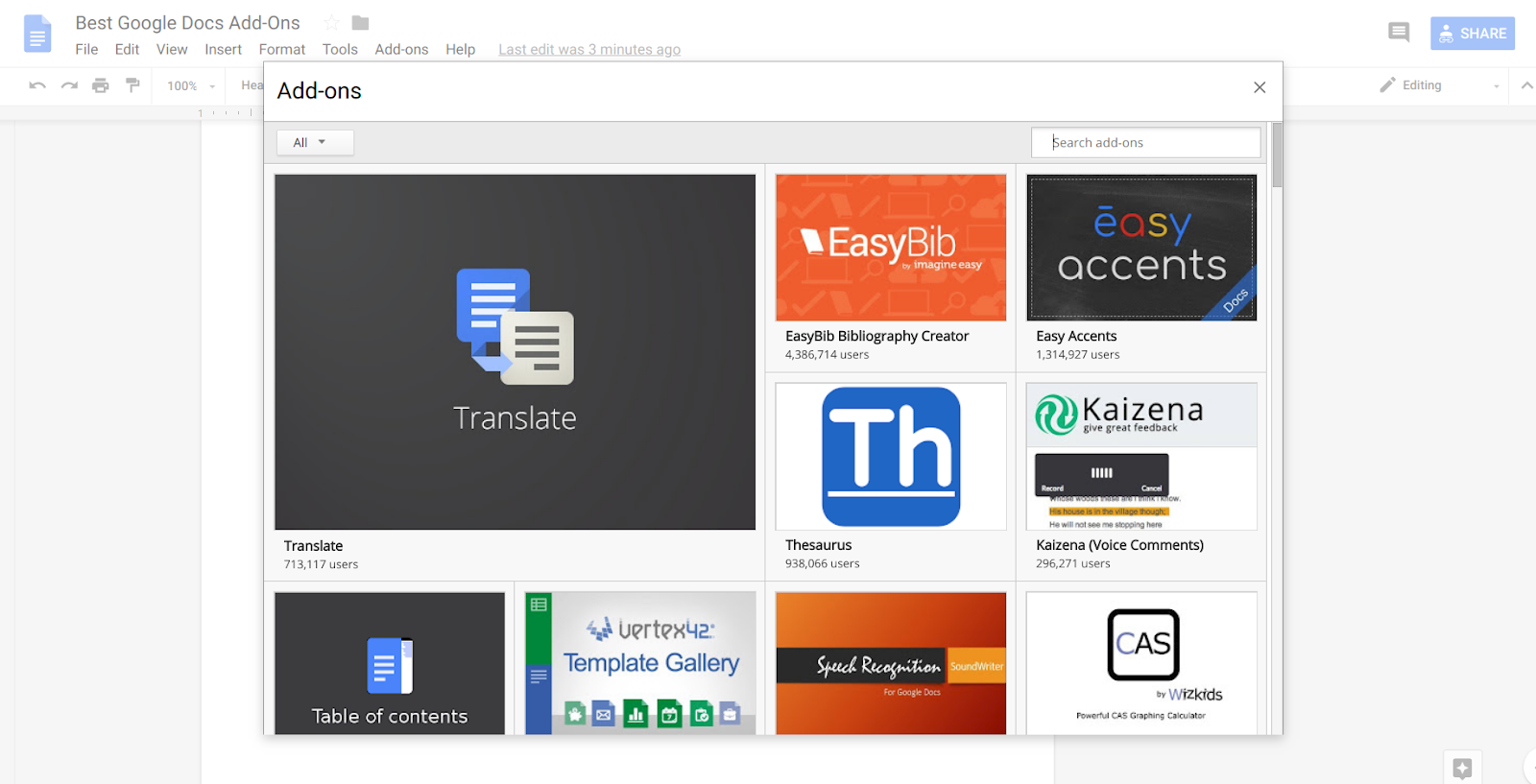Click the Kaizena (Voice Comments) title
The height and width of the screenshot is (784, 1536).
pyautogui.click(x=1119, y=545)
